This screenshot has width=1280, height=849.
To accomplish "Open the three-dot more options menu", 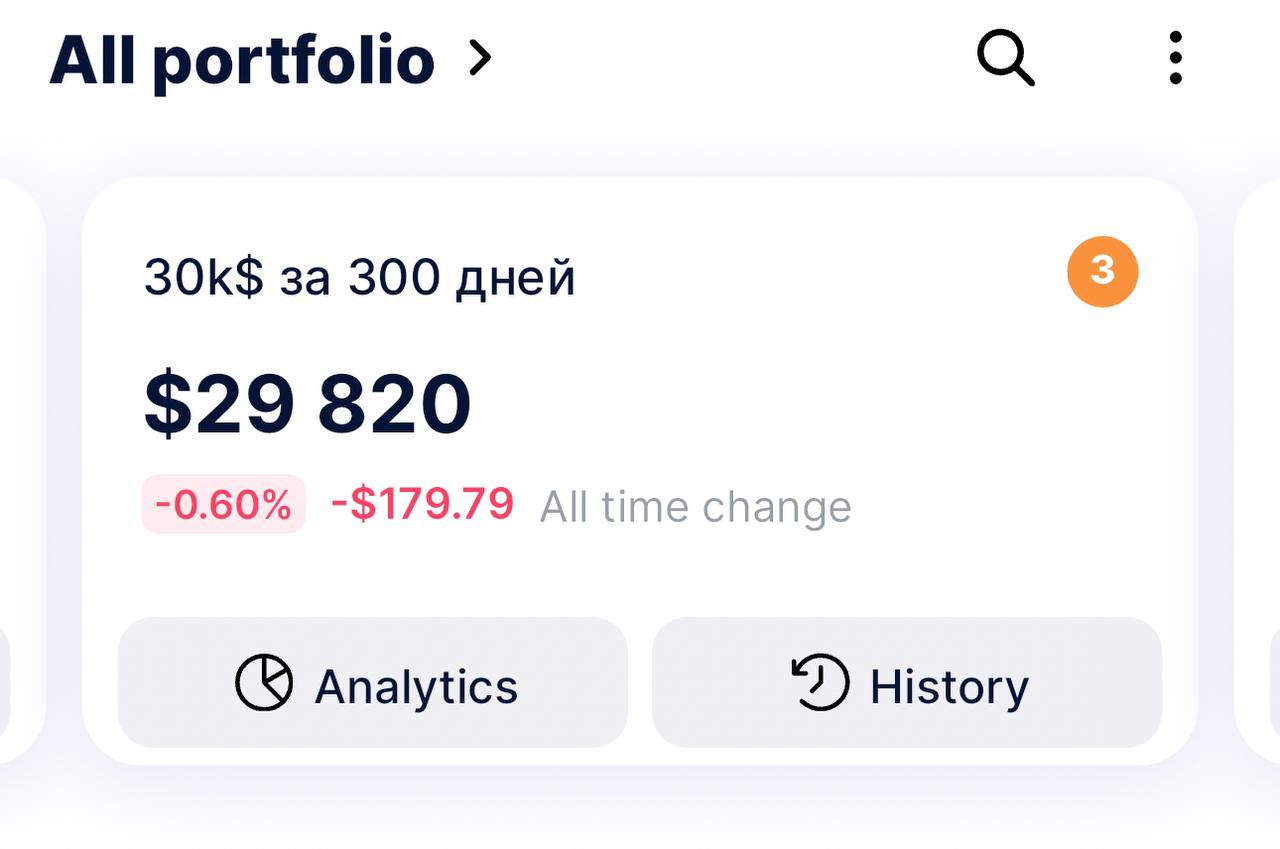I will point(1175,58).
